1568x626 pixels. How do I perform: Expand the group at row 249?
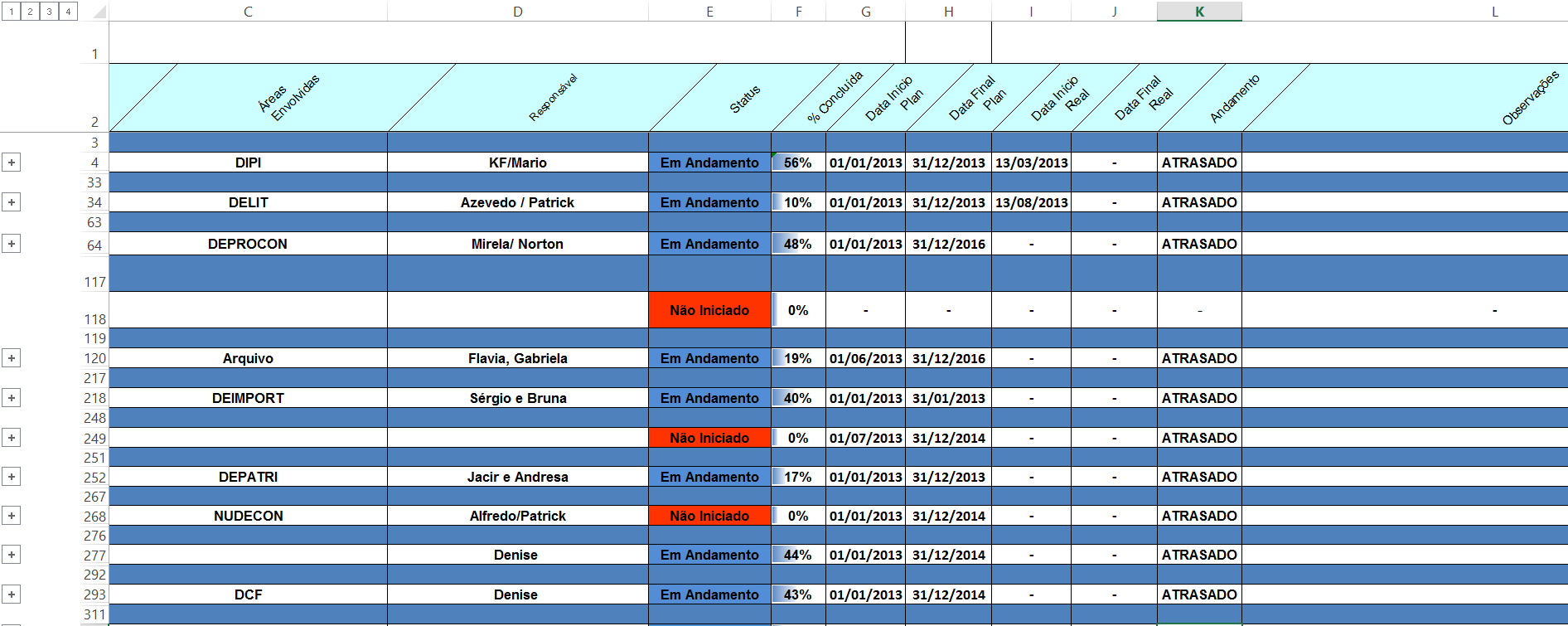(x=11, y=438)
